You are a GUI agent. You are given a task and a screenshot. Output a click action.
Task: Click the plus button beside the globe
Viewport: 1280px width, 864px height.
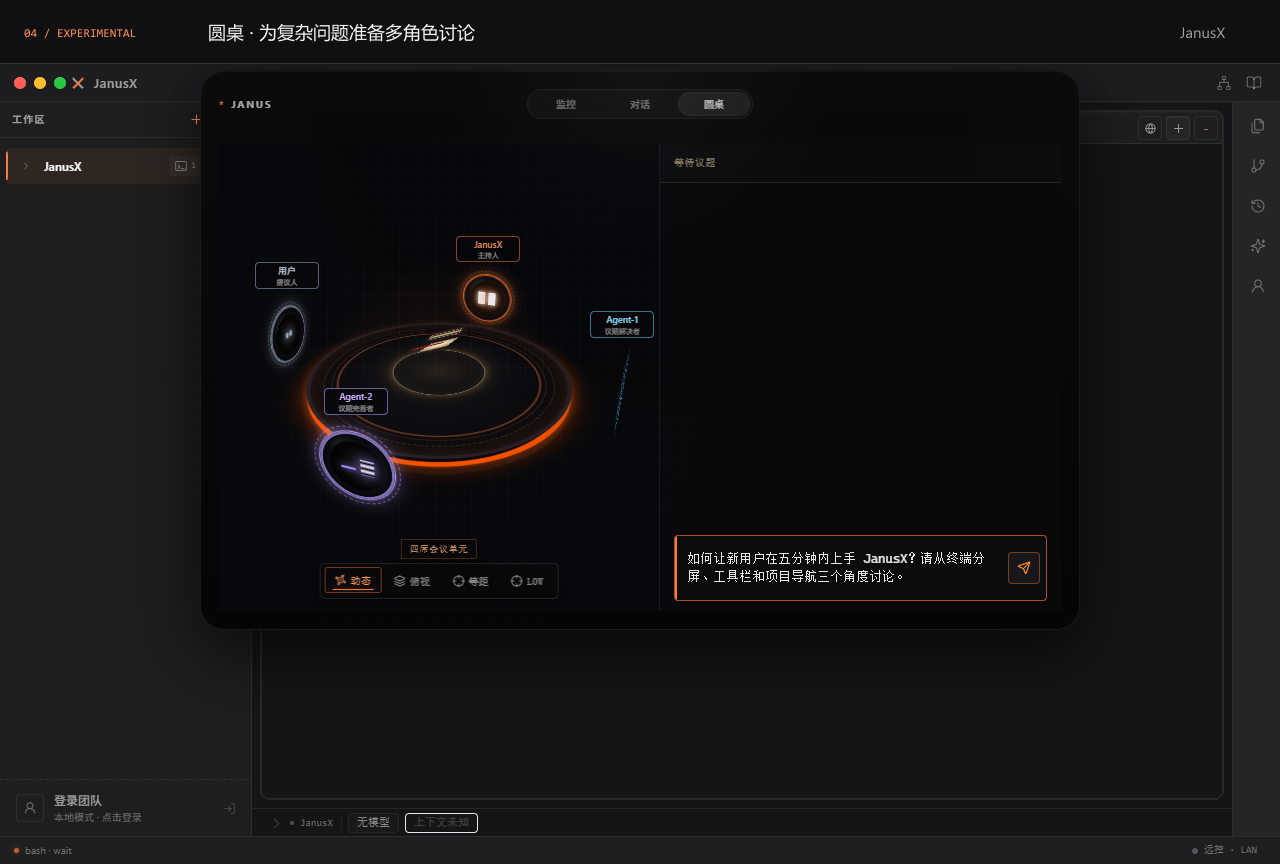[x=1178, y=128]
